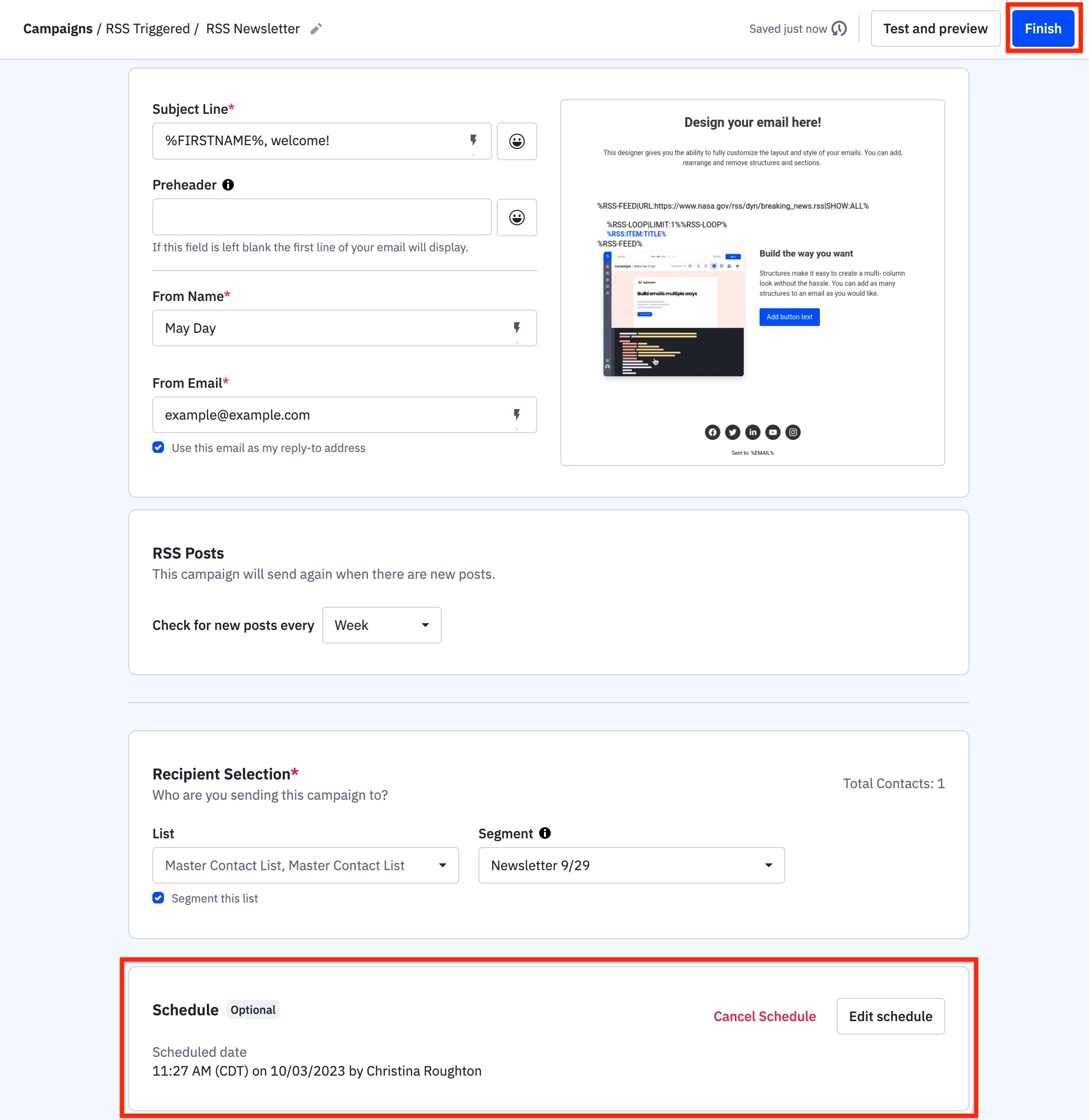Disable the 'Segment this list' checkbox
This screenshot has height=1120, width=1089.
point(158,898)
